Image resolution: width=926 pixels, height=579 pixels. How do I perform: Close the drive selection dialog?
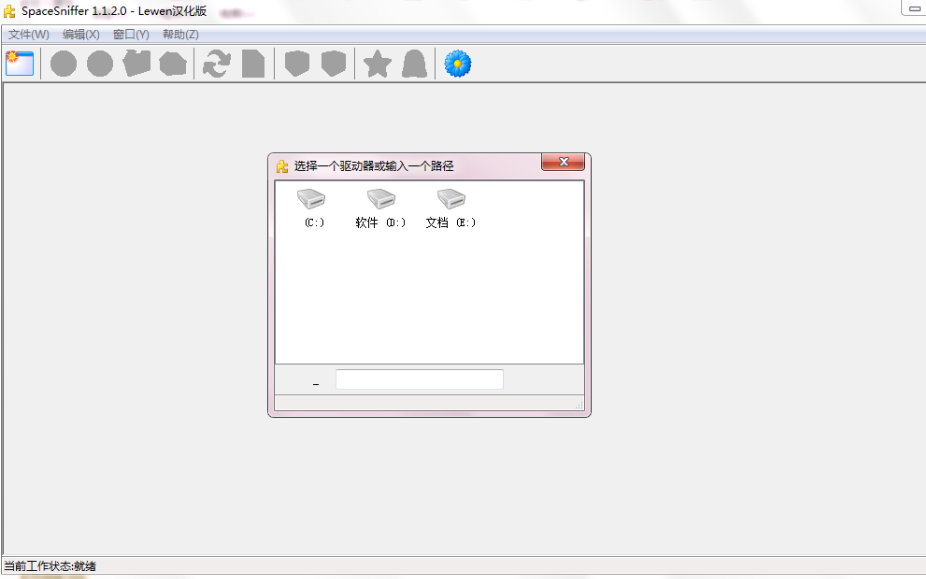[563, 162]
